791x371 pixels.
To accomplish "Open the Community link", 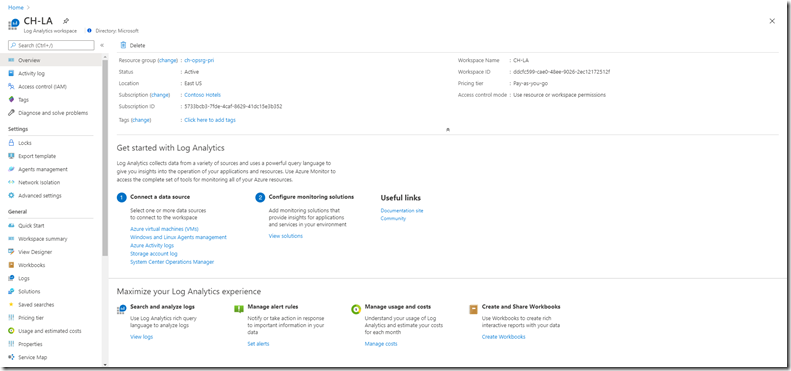I will [393, 219].
